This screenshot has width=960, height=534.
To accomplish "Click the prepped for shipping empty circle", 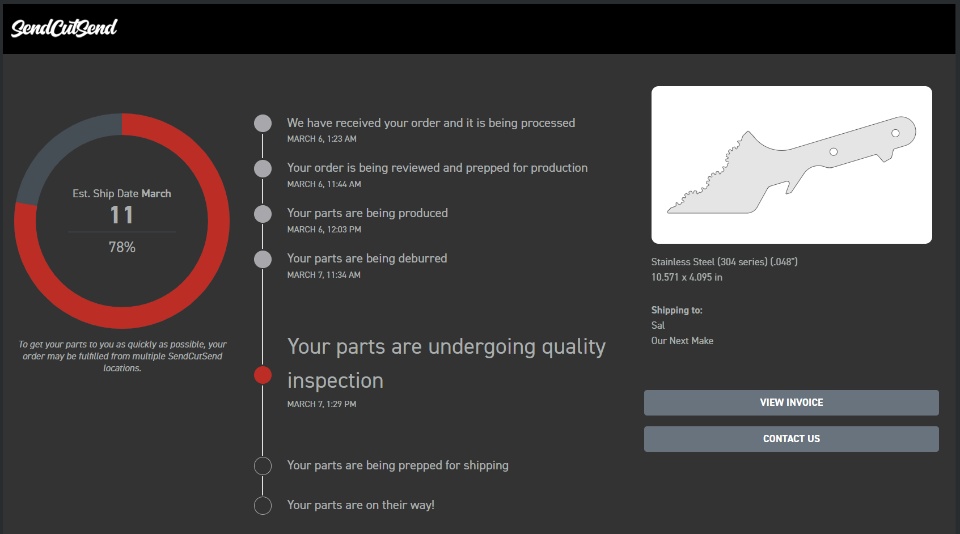I will tap(263, 465).
